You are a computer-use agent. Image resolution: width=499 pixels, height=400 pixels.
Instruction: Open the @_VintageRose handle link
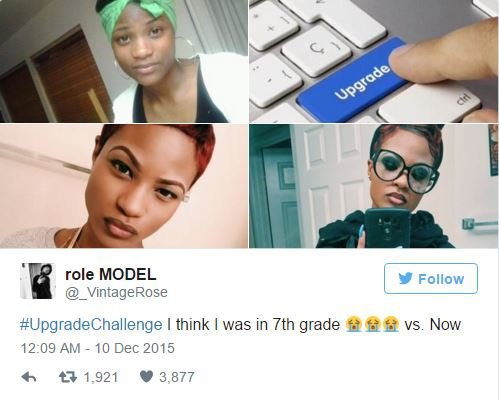point(116,292)
